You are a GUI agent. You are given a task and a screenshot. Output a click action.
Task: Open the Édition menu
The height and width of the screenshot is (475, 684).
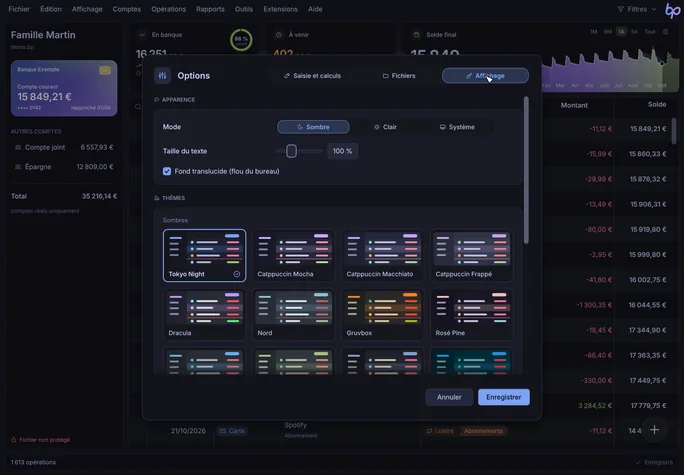pos(51,9)
